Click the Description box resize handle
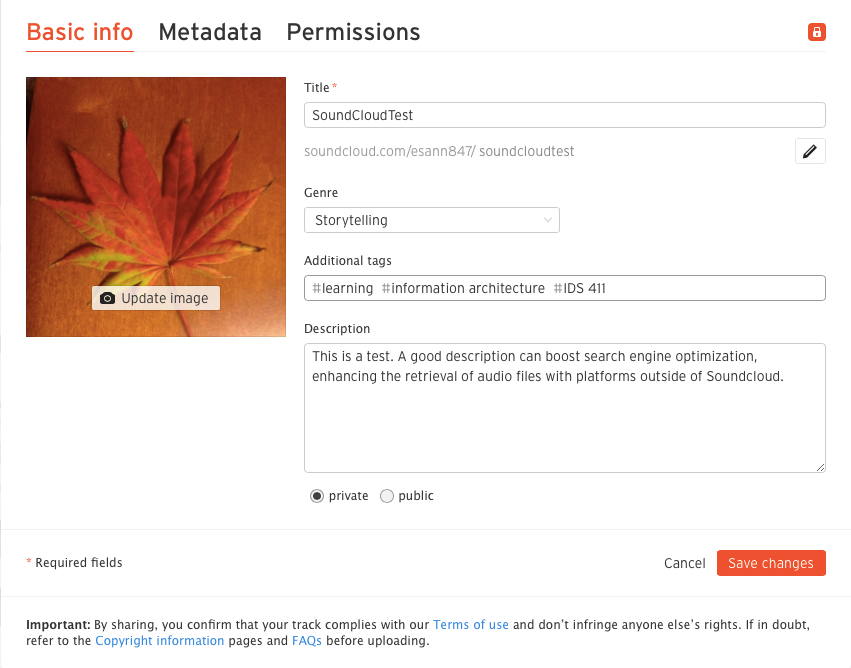Image resolution: width=851 pixels, height=668 pixels. pos(820,467)
